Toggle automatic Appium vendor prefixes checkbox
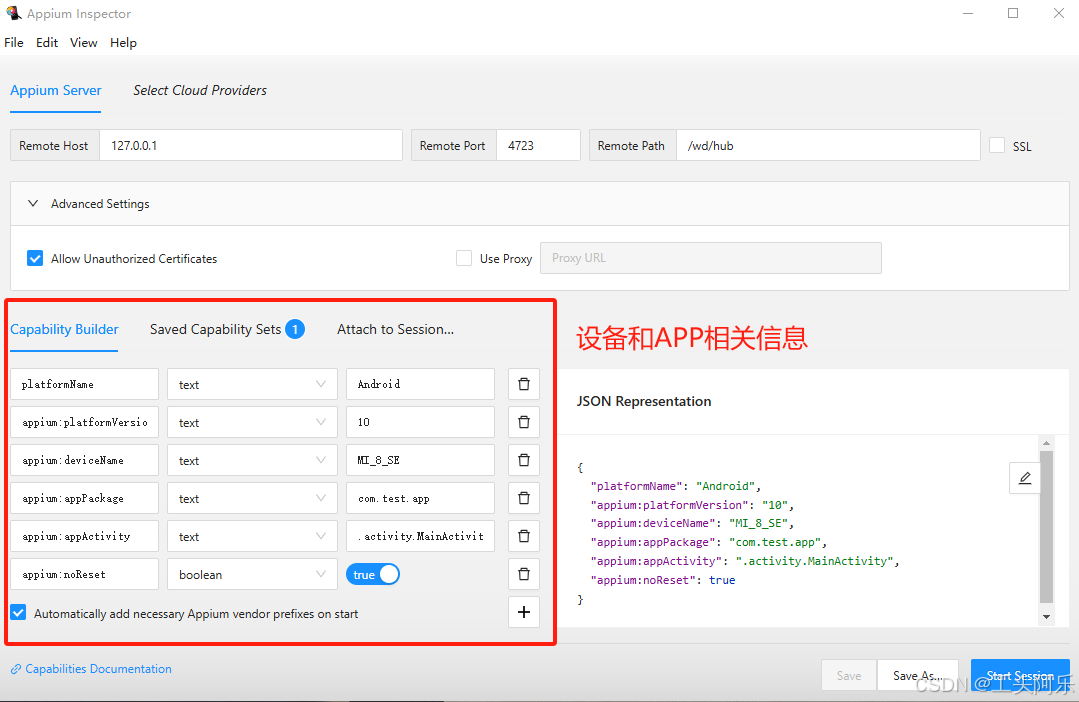This screenshot has height=702, width=1079. click(19, 613)
